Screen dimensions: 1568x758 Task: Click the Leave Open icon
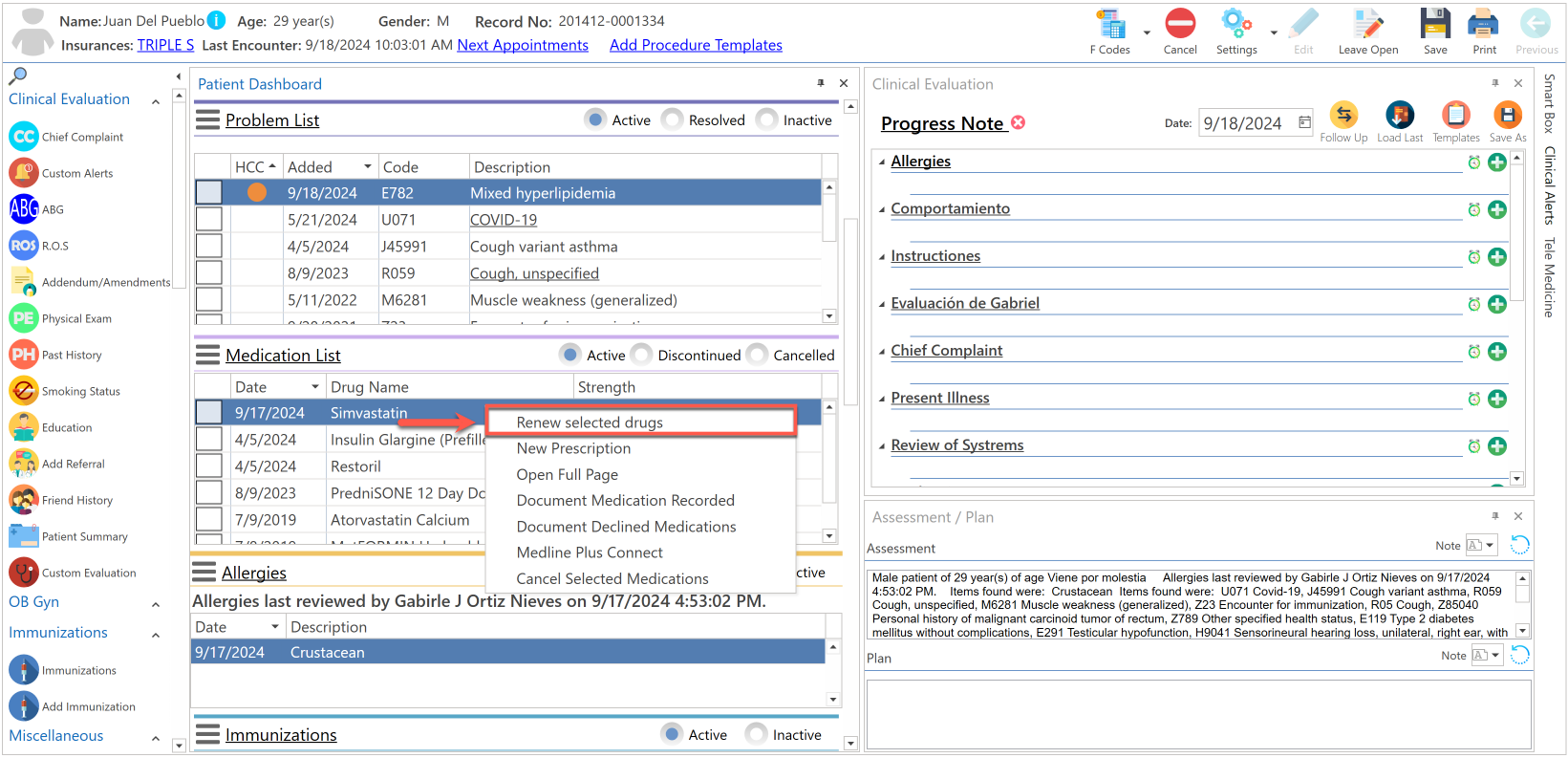point(1367,24)
